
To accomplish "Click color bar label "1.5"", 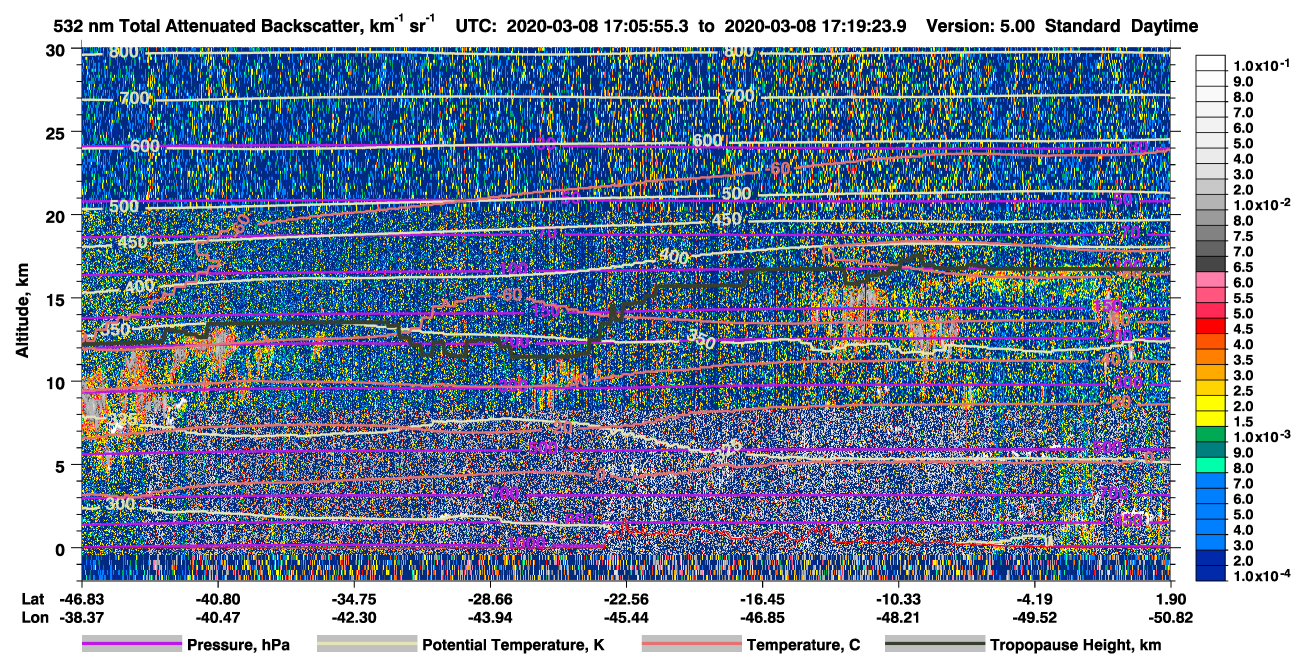I will point(1243,422).
